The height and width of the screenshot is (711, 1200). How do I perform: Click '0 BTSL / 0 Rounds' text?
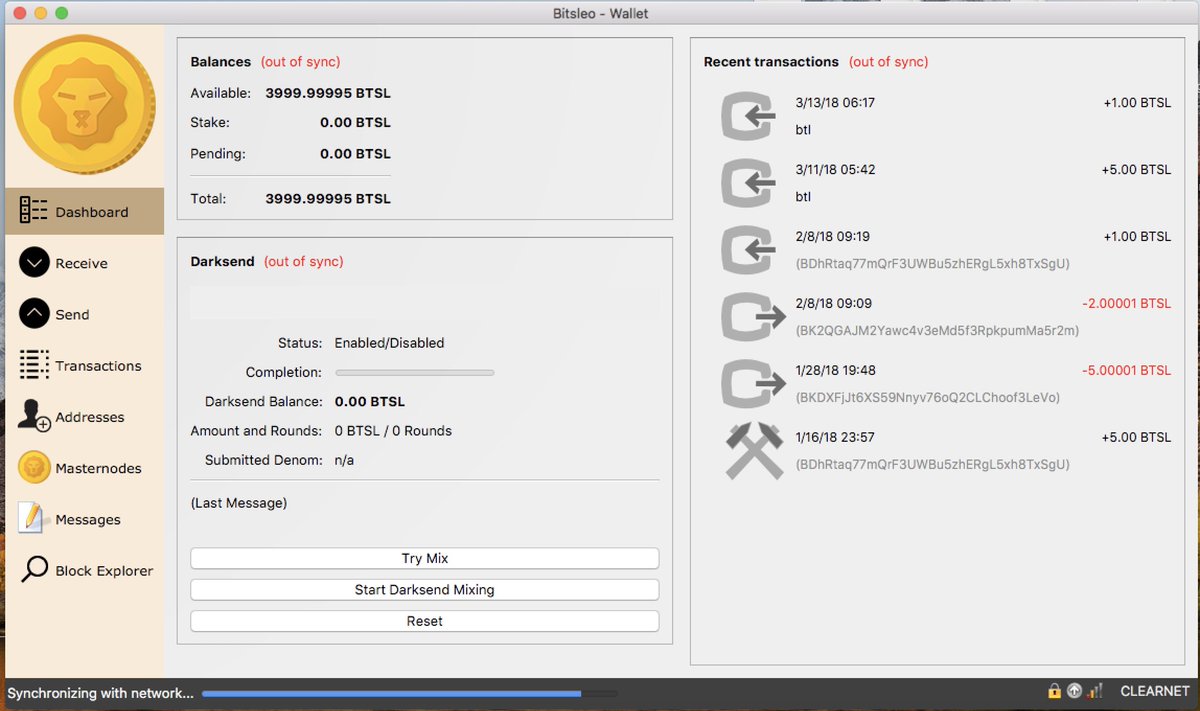pyautogui.click(x=393, y=431)
